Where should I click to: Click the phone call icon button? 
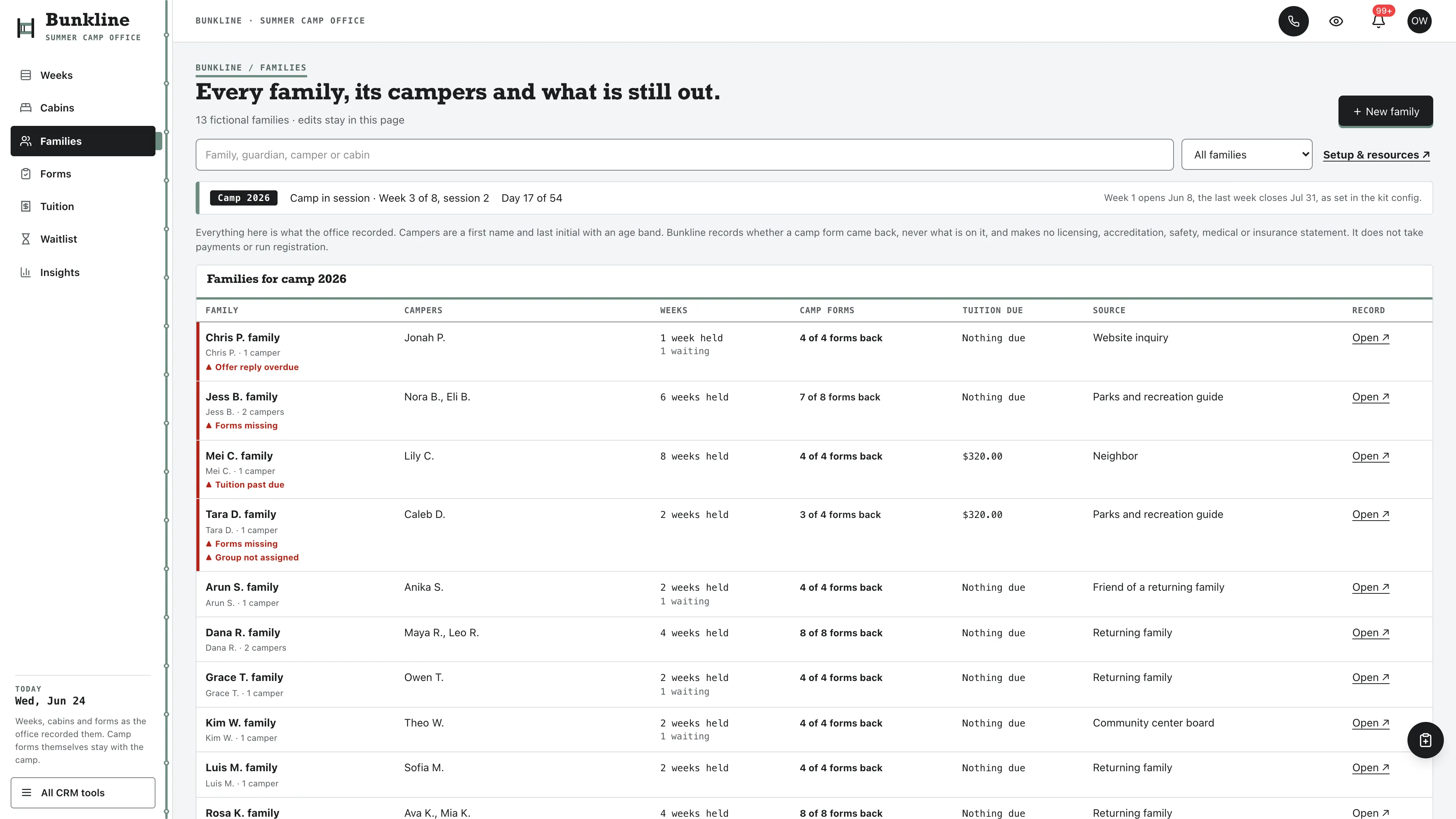coord(1293,21)
